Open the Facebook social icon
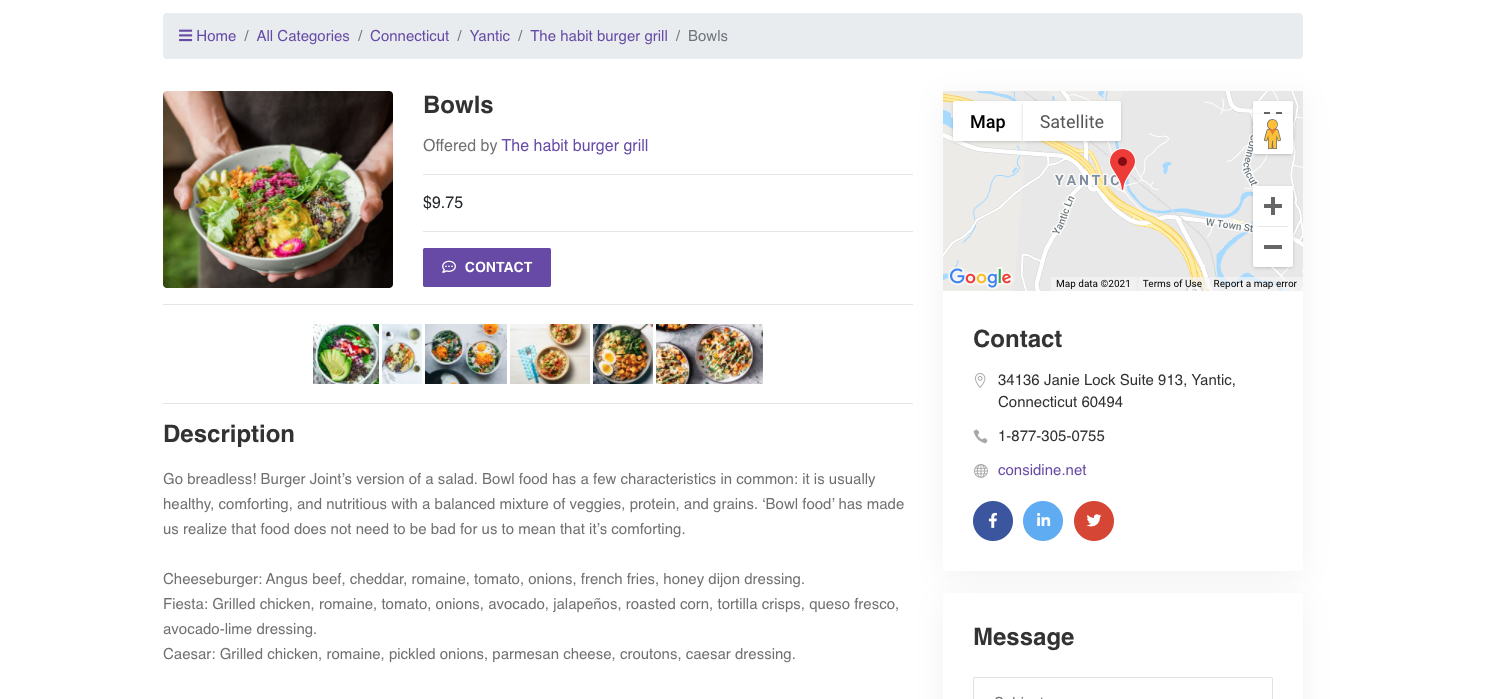 coord(993,521)
